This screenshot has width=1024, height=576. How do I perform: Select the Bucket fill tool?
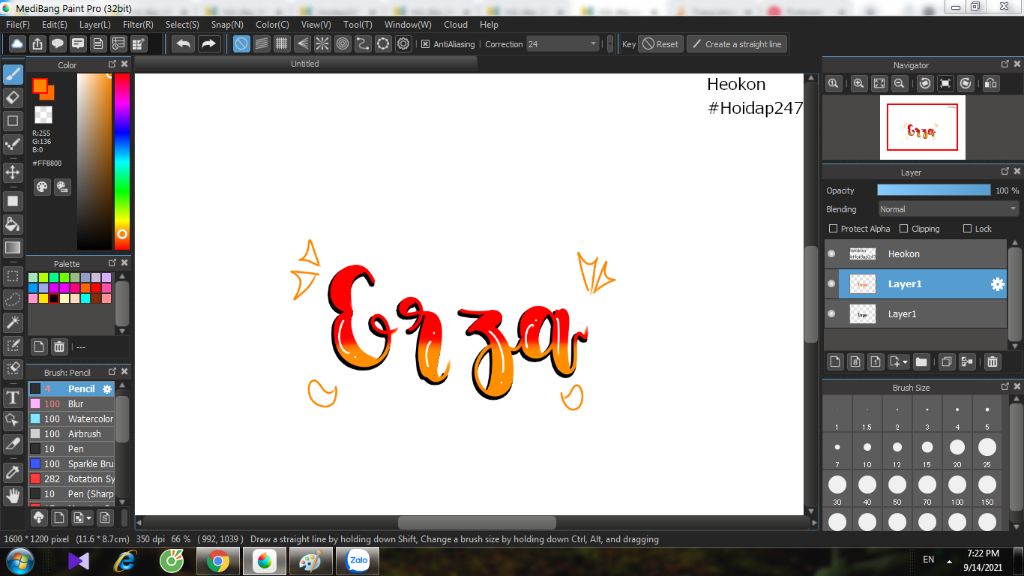pos(13,225)
